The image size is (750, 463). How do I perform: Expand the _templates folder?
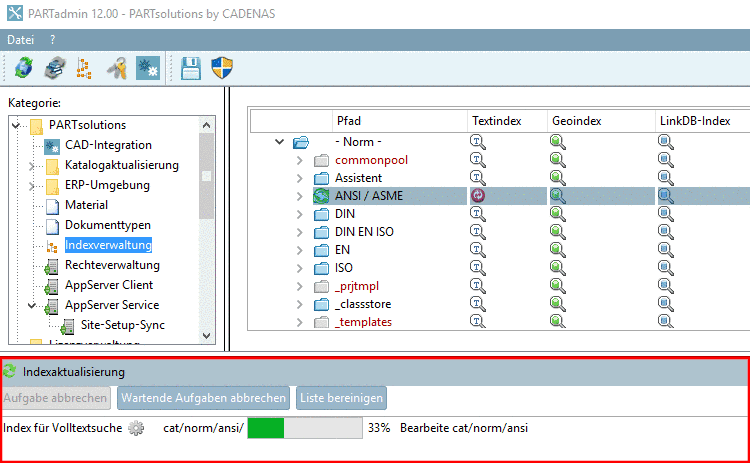300,322
